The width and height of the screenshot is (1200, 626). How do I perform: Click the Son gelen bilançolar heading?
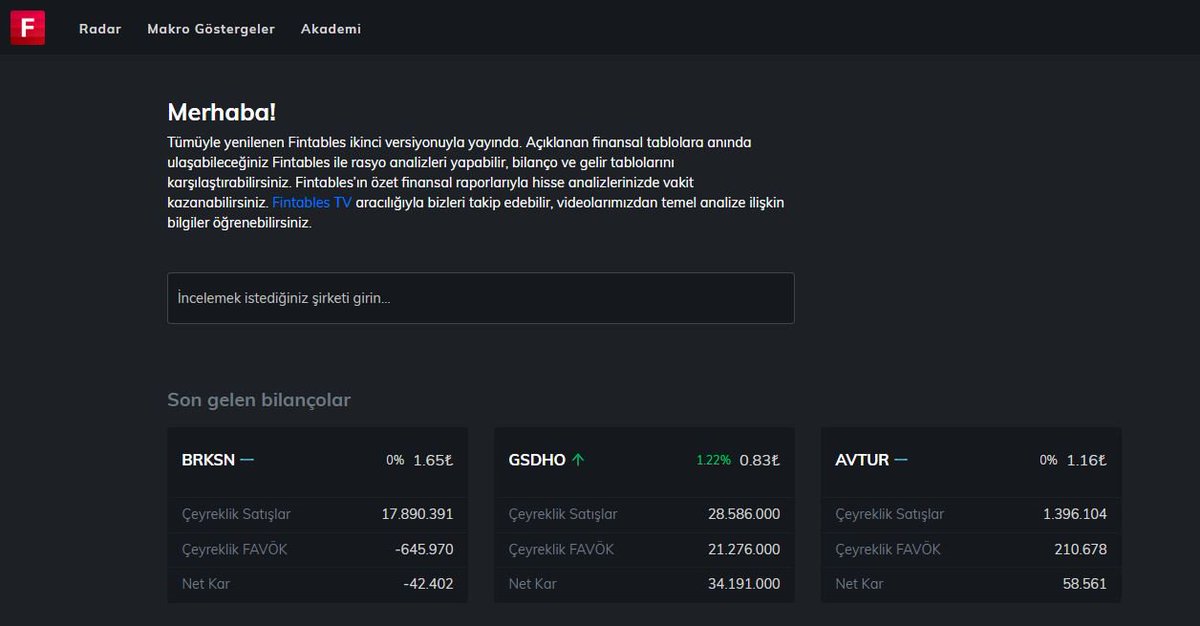258,400
